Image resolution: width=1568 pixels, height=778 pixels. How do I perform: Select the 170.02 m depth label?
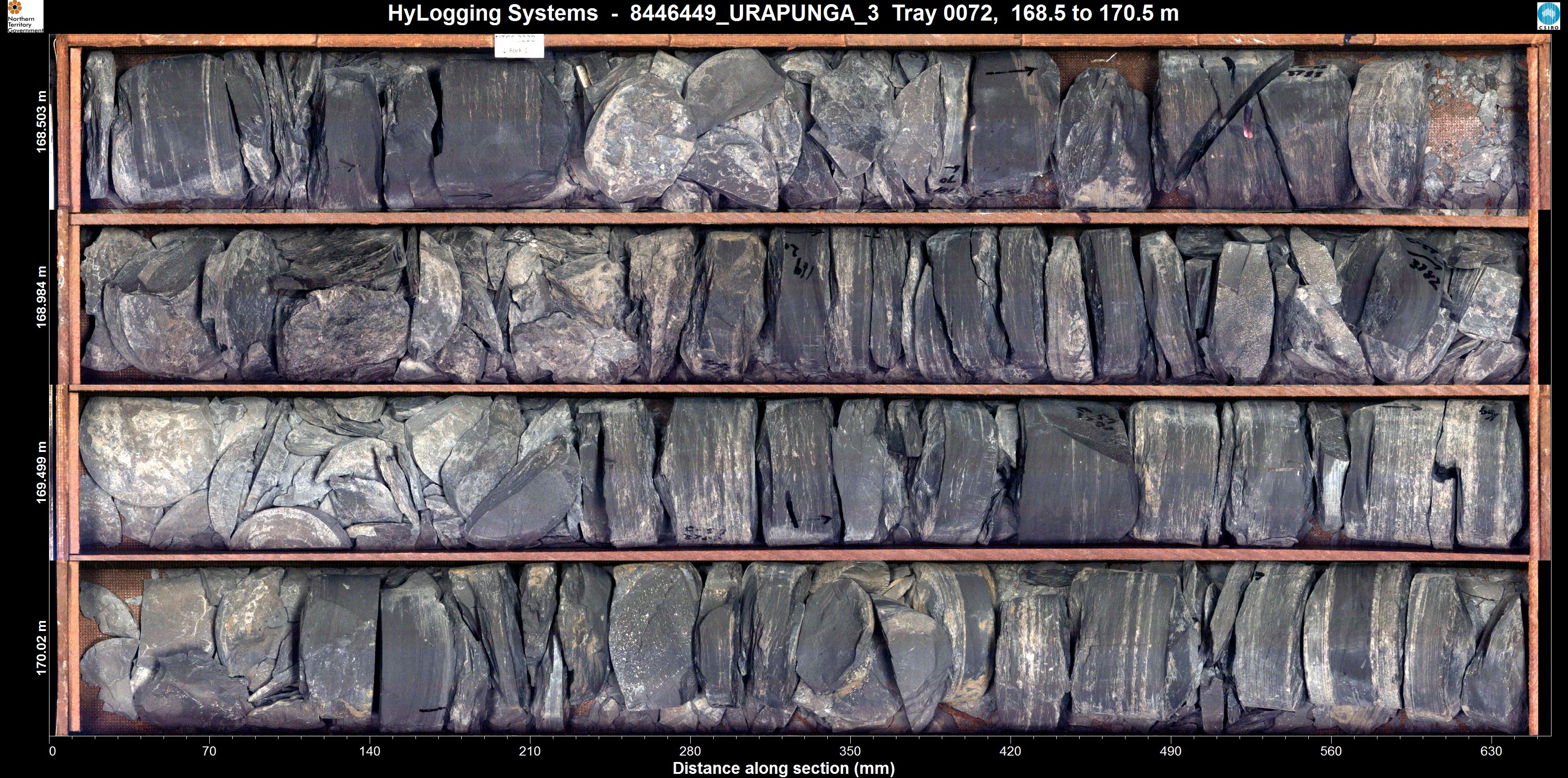(41, 647)
